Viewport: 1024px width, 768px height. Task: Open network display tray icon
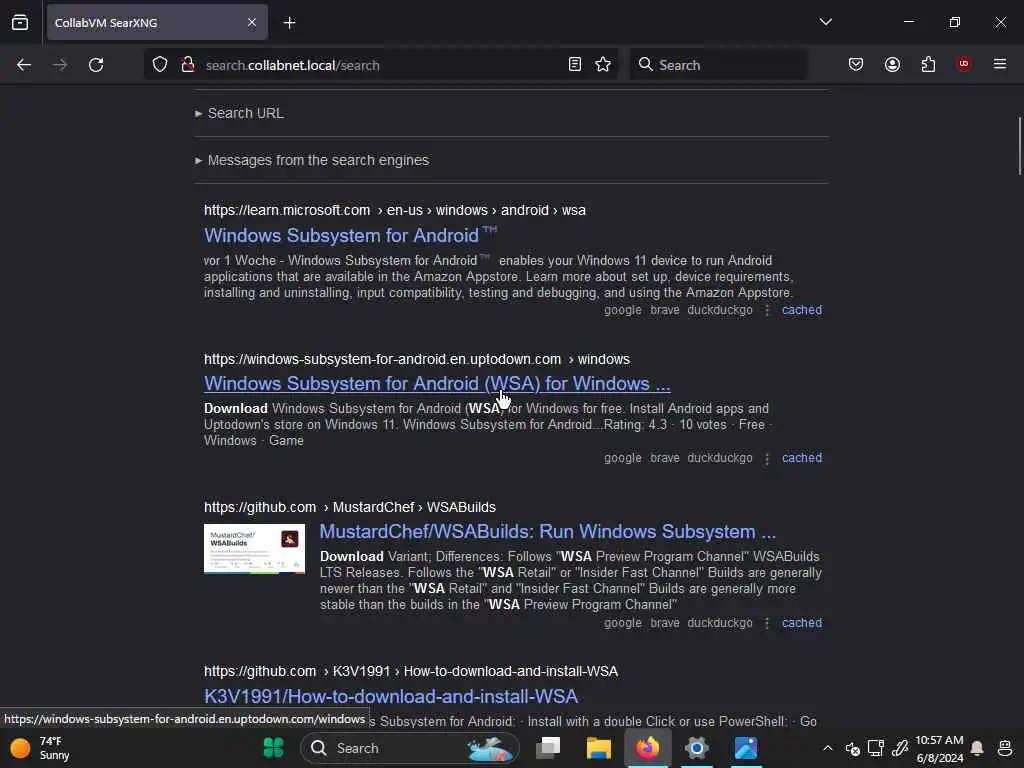point(876,748)
